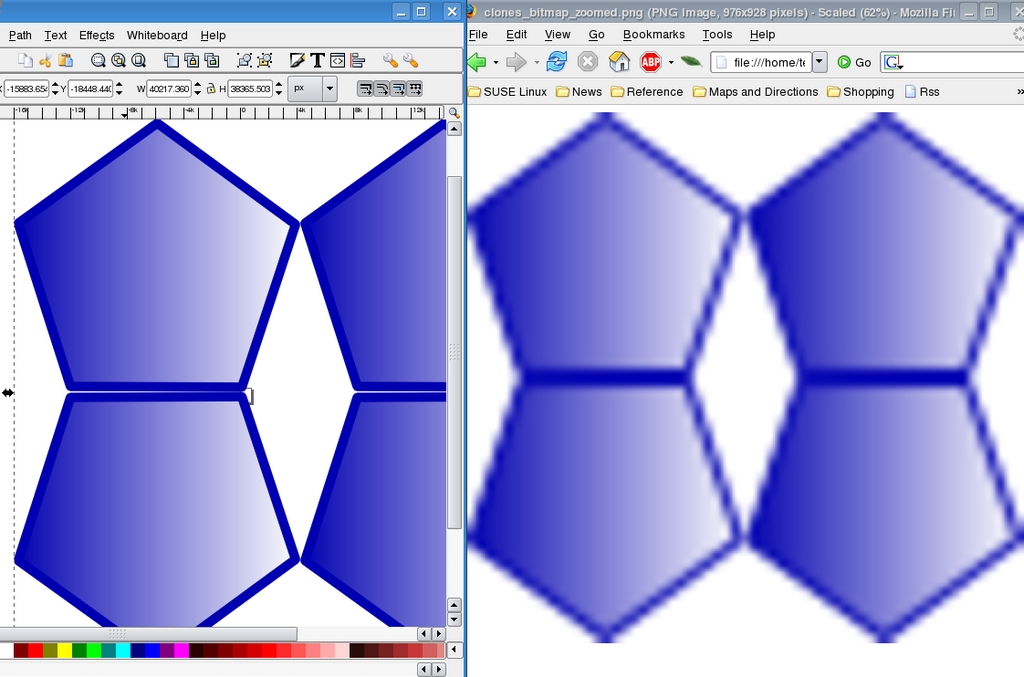Open the Align and Distribute icon
The image size is (1024, 677).
click(x=357, y=61)
